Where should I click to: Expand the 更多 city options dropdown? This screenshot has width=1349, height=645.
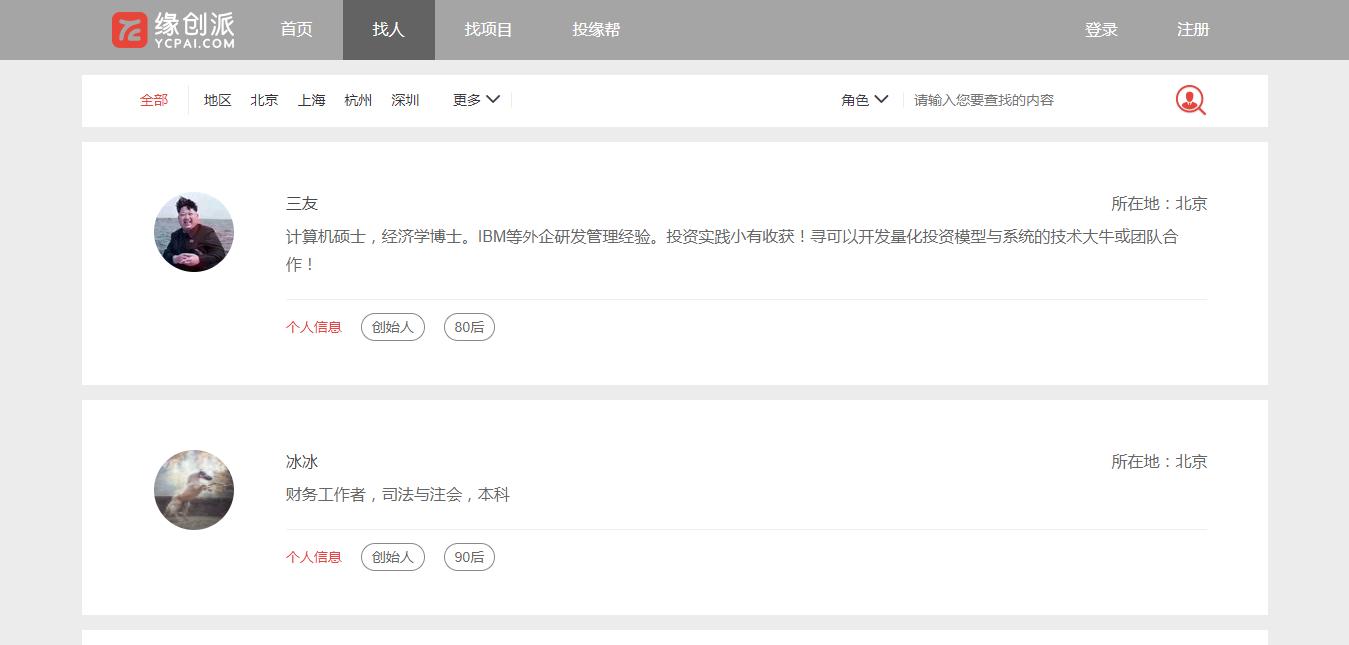474,99
